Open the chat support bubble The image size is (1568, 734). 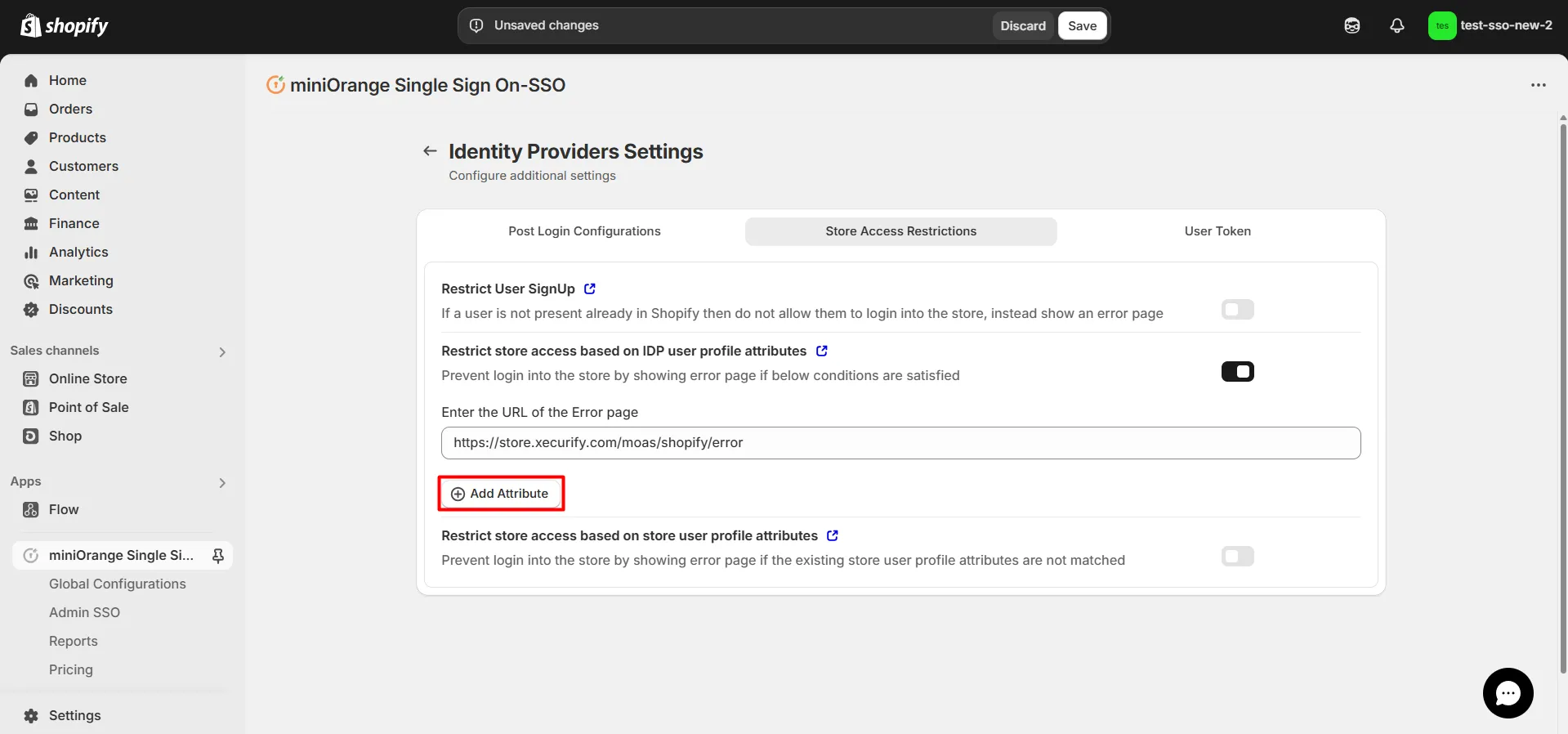pos(1508,693)
